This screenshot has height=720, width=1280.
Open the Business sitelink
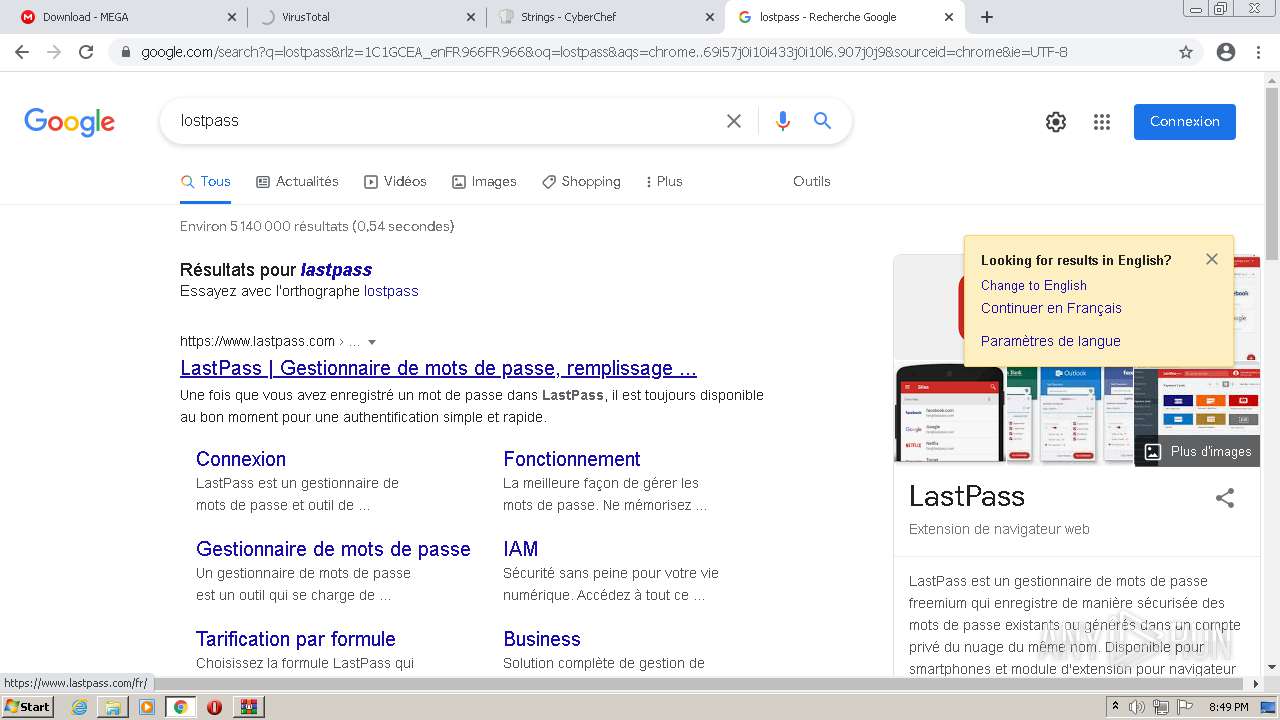[x=542, y=639]
